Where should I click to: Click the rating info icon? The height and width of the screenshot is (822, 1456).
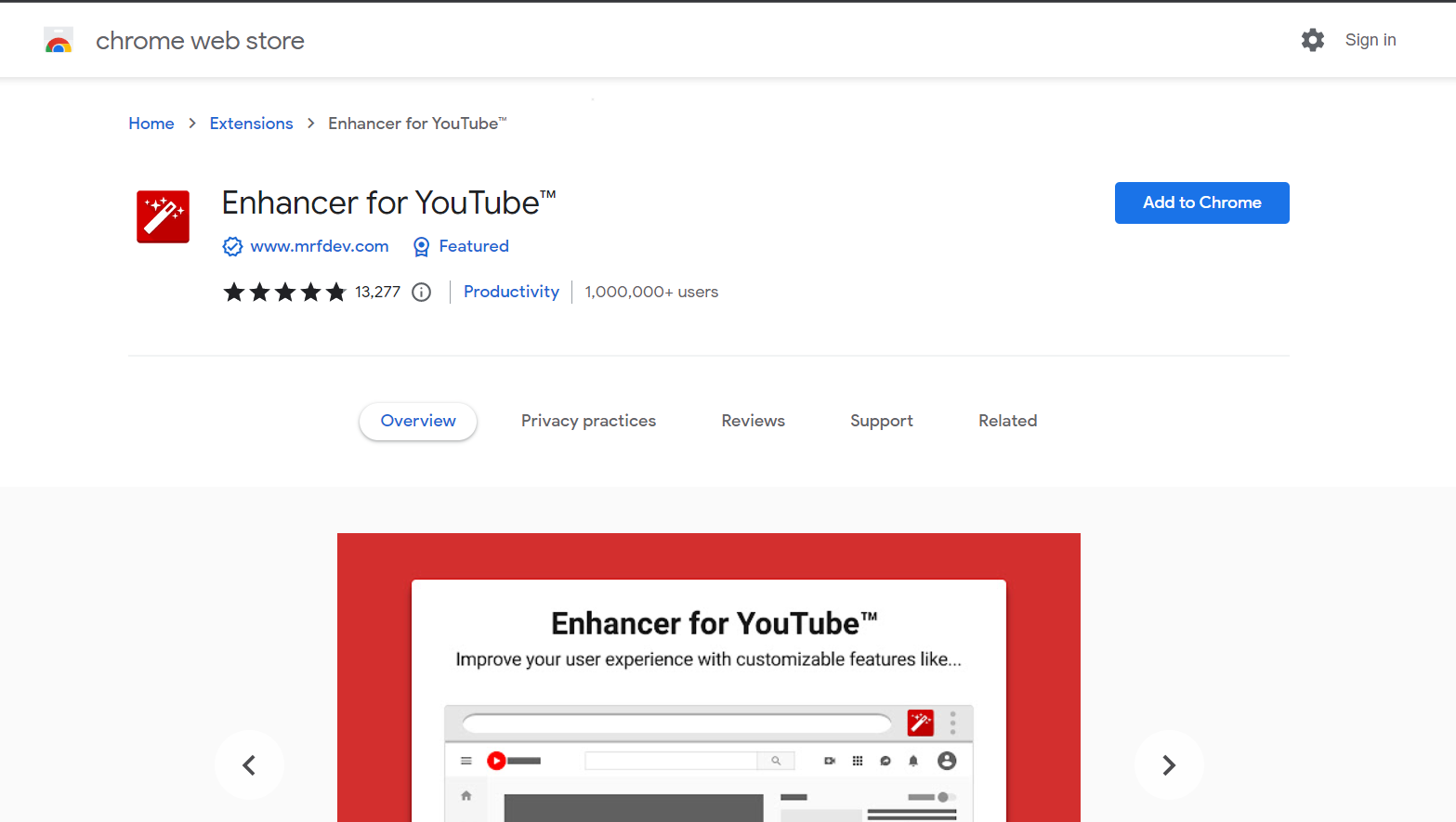421,292
